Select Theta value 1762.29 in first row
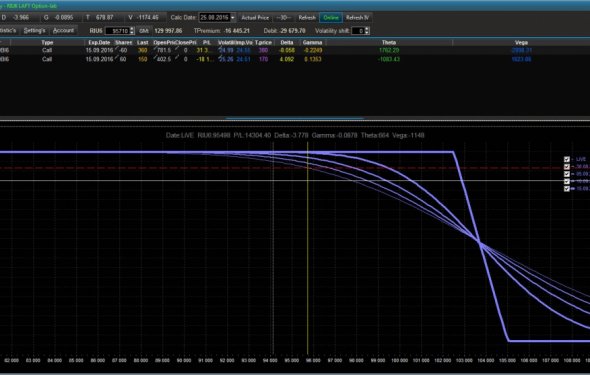This screenshot has height=375, width=590. 389,50
